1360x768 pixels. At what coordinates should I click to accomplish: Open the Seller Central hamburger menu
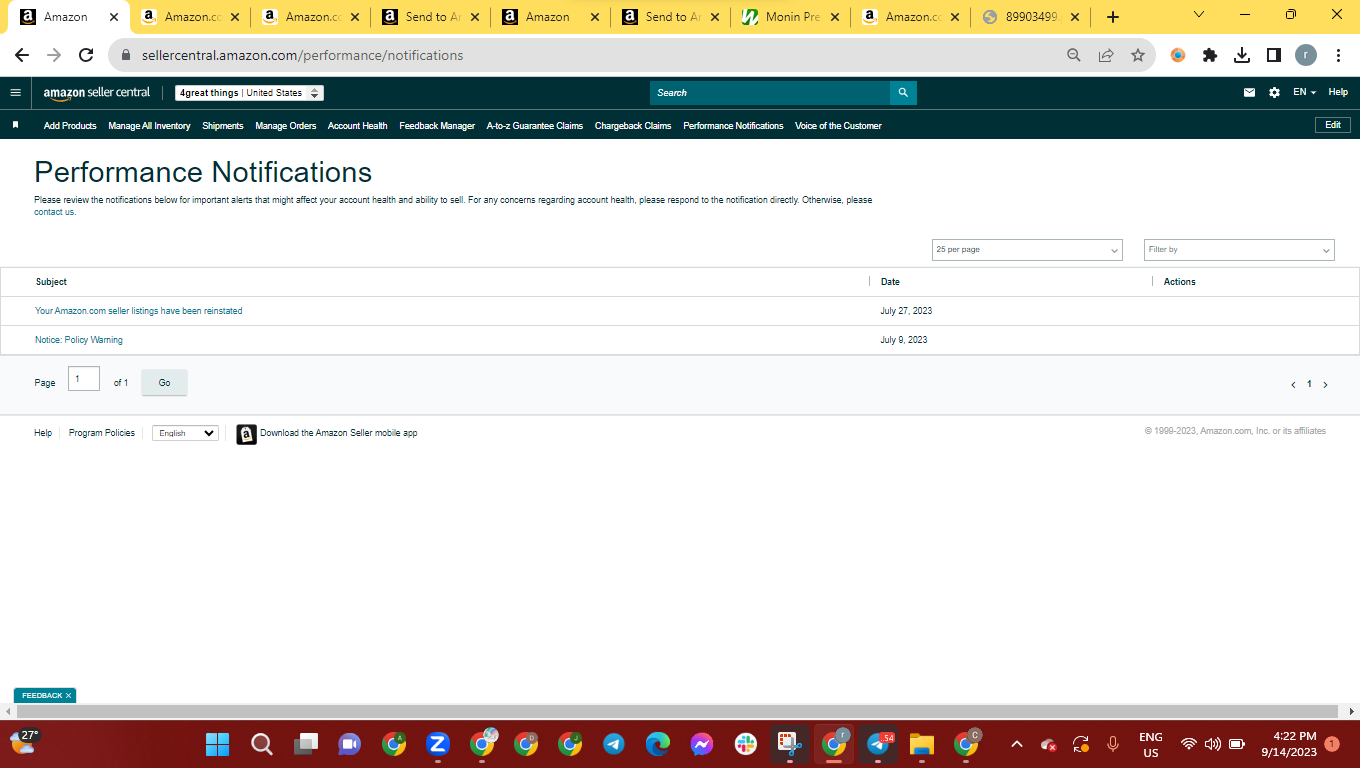click(x=15, y=93)
